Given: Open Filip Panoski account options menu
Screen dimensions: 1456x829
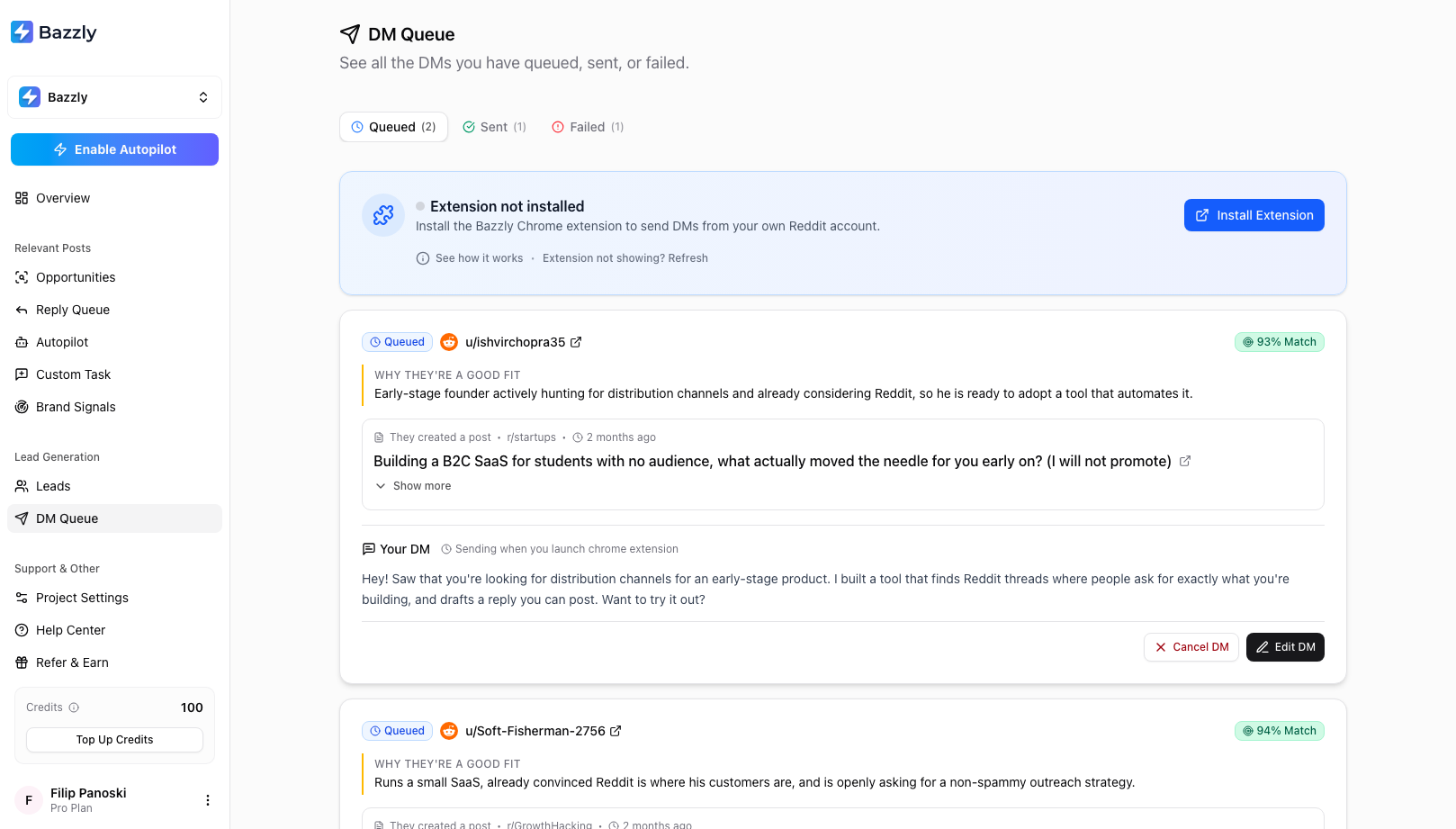Looking at the screenshot, I should click(208, 800).
